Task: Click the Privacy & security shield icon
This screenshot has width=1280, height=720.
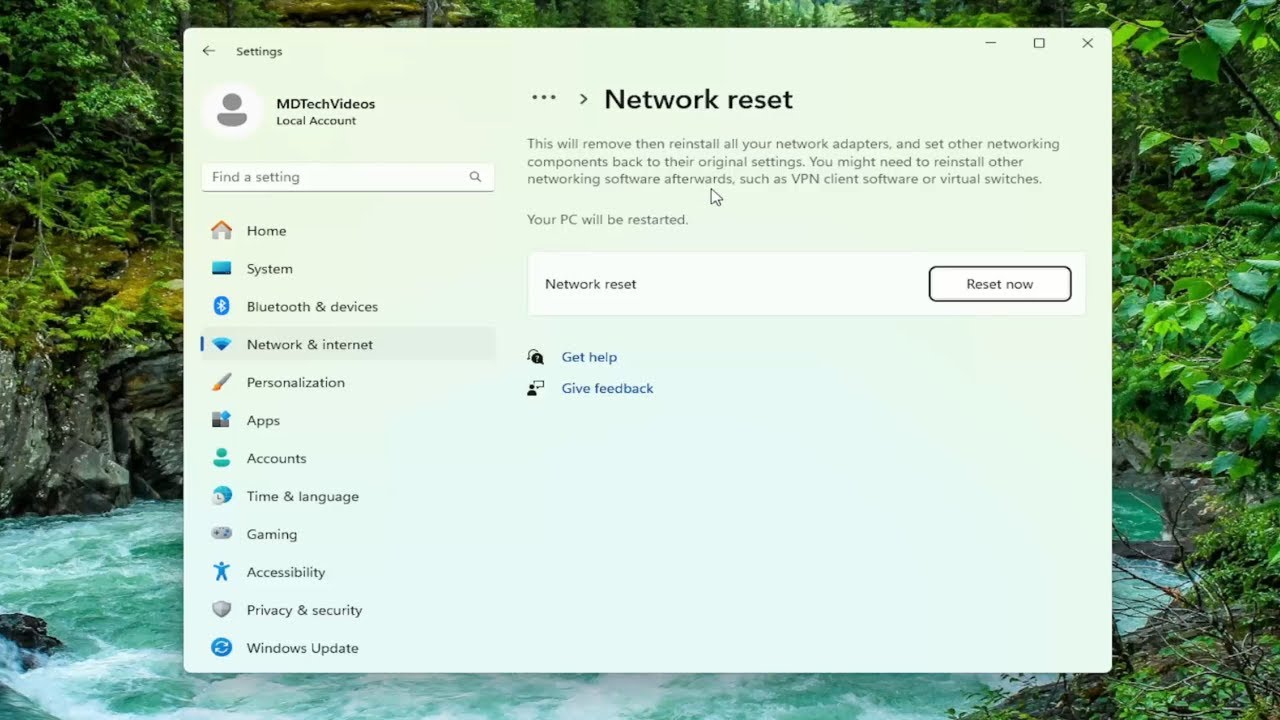Action: click(x=222, y=610)
